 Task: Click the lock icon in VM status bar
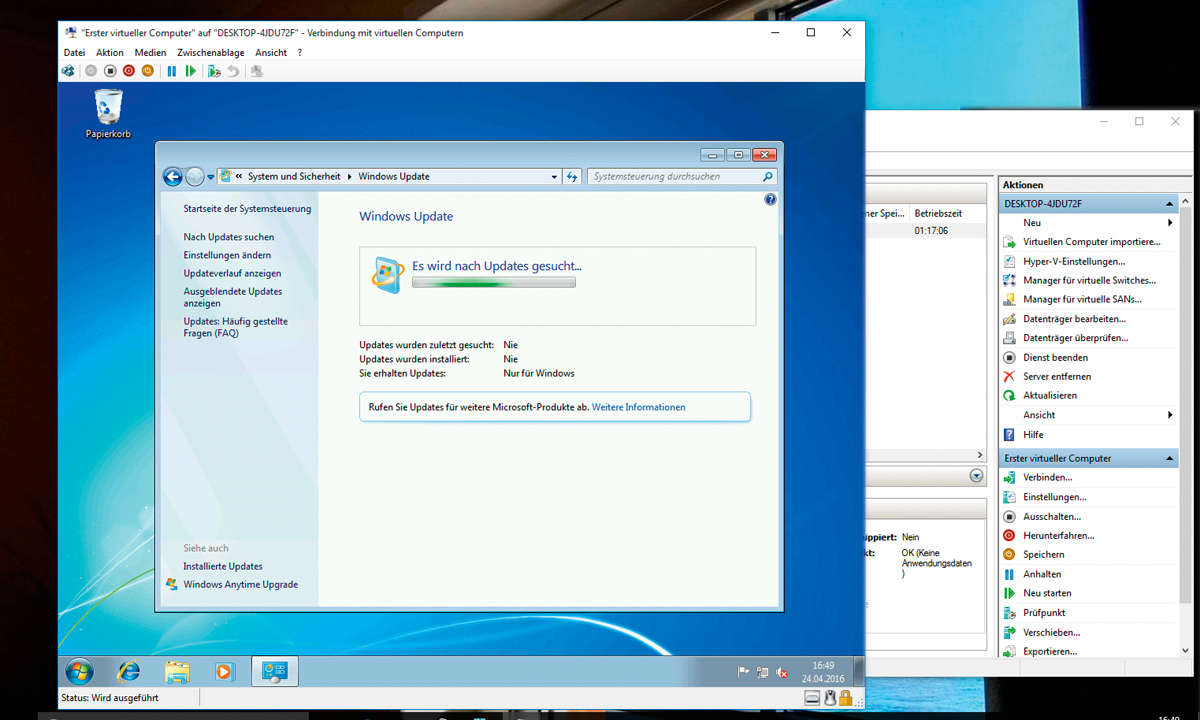click(x=848, y=698)
